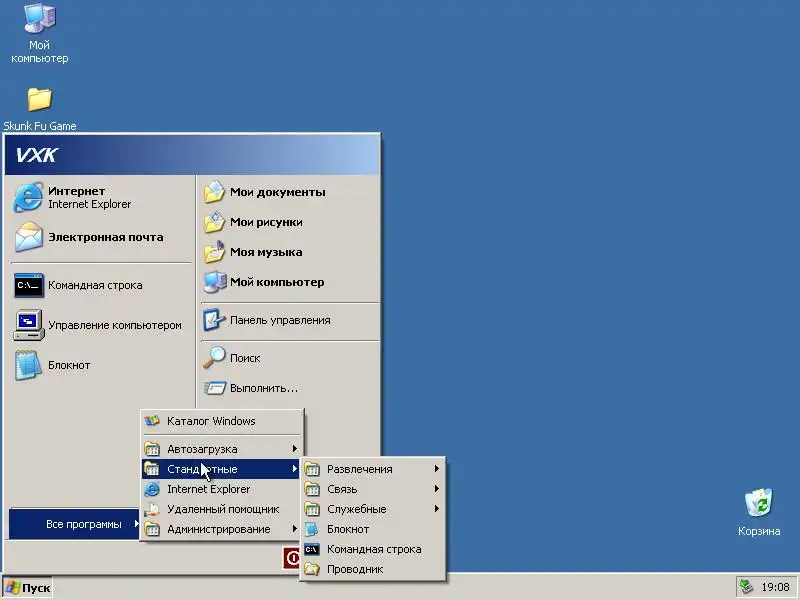Open the Skunk Fu Game folder icon

pyautogui.click(x=39, y=98)
